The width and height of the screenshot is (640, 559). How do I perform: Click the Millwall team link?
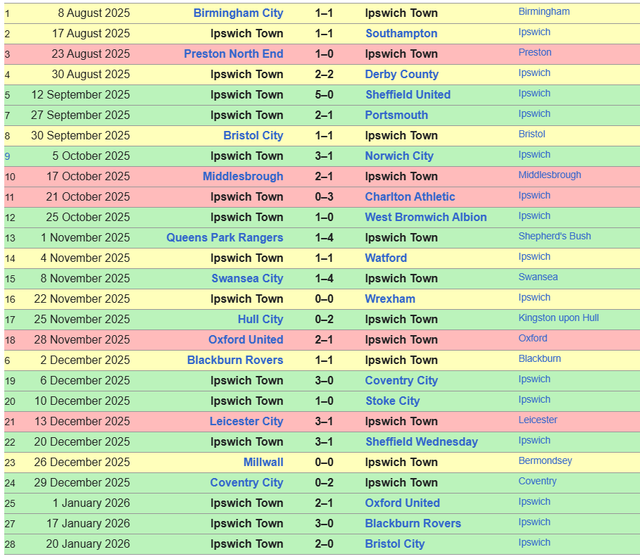pyautogui.click(x=263, y=462)
